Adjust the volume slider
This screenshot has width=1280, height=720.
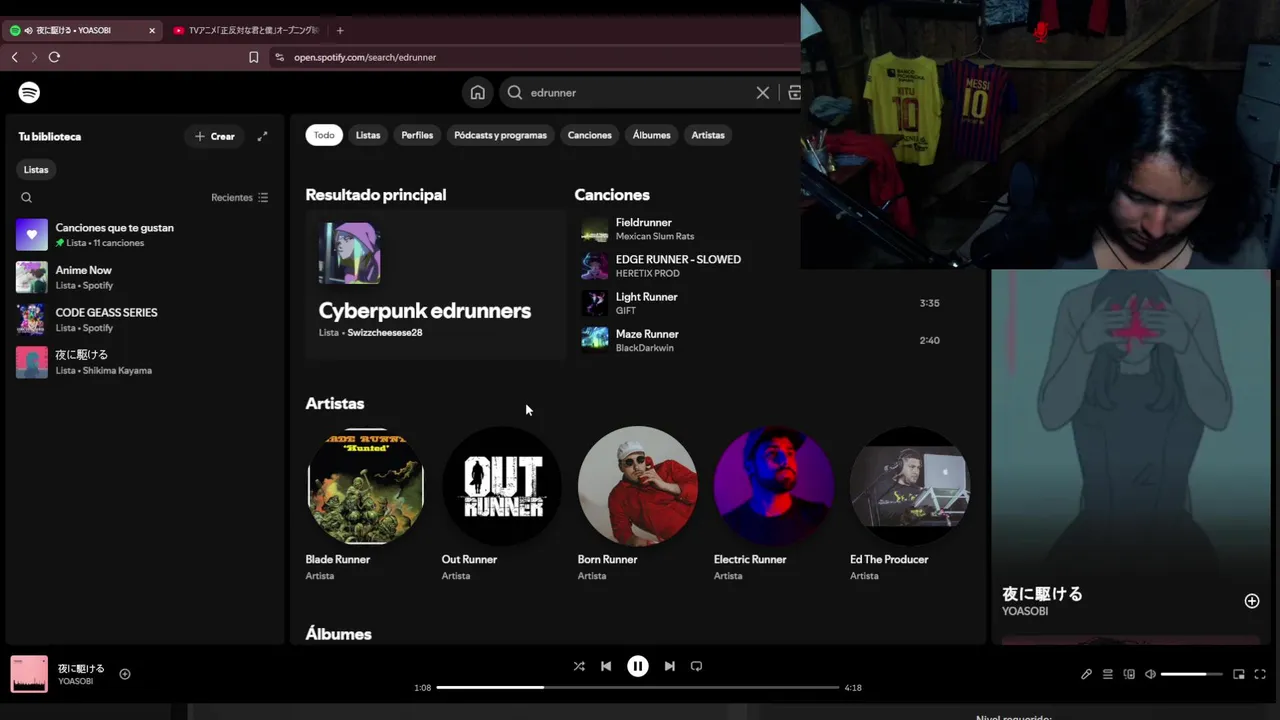coord(1192,674)
